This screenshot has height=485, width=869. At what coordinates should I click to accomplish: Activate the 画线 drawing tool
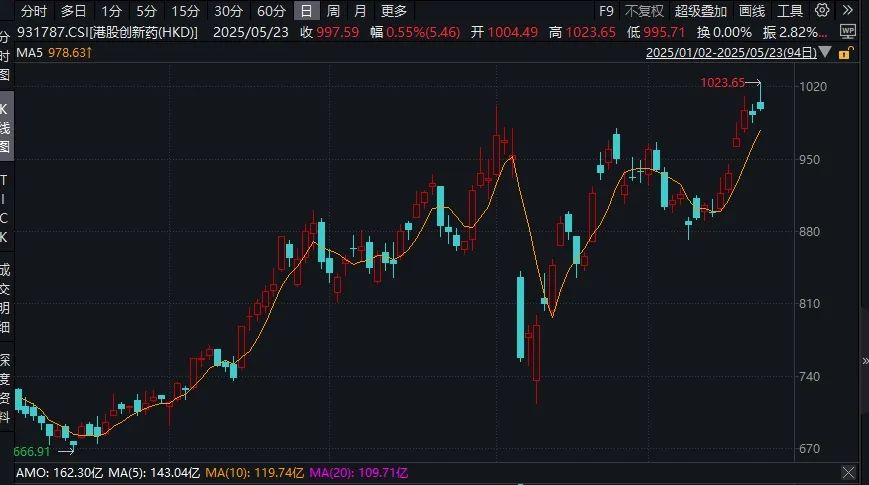tap(751, 11)
